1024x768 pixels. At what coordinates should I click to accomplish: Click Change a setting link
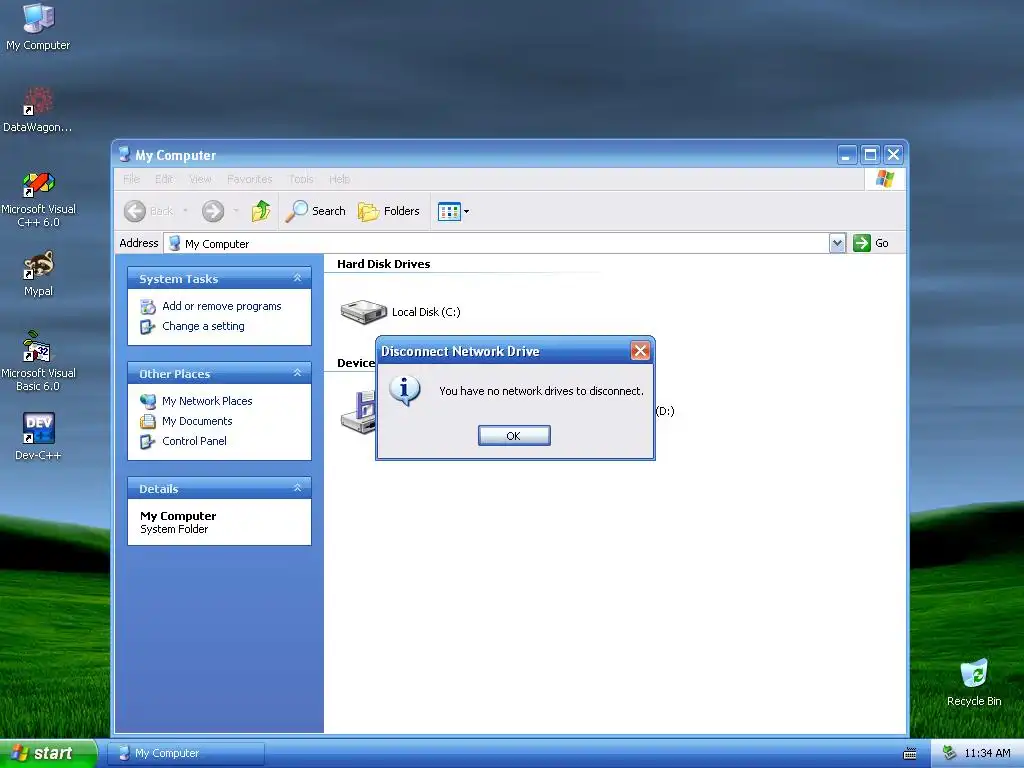click(x=203, y=326)
